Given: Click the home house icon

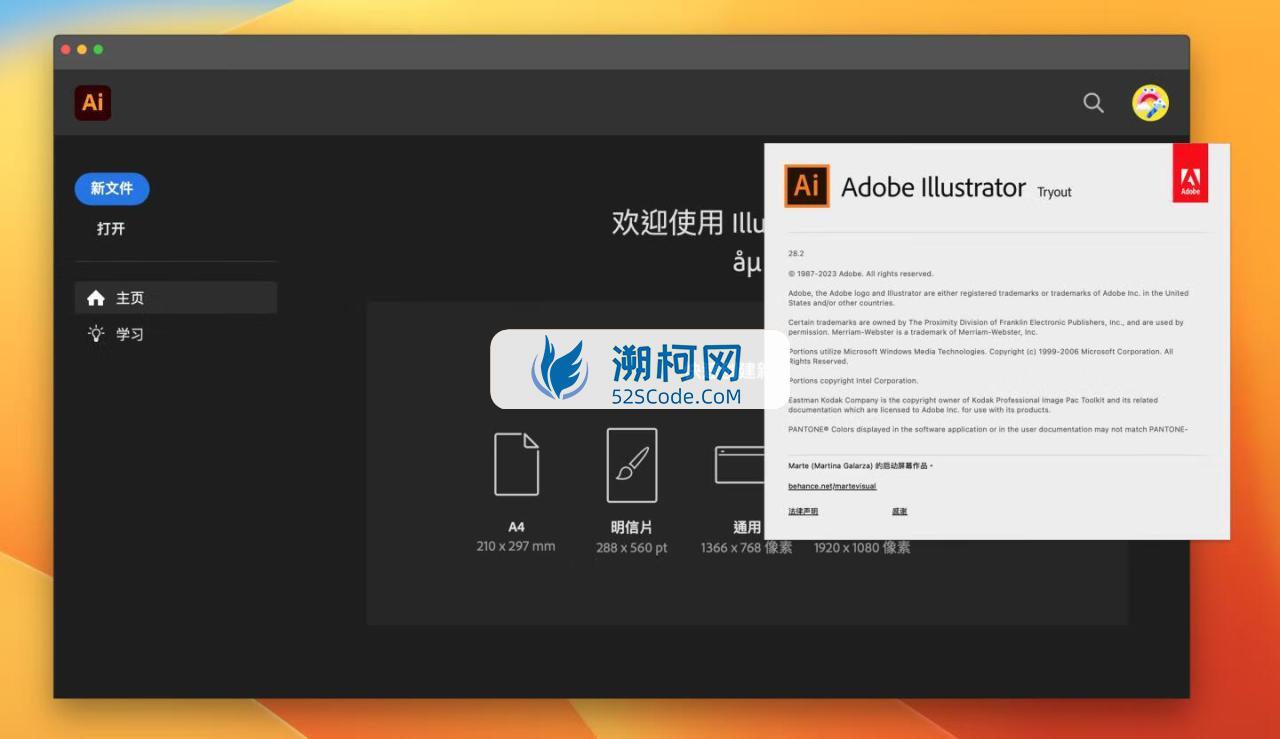Looking at the screenshot, I should 96,298.
